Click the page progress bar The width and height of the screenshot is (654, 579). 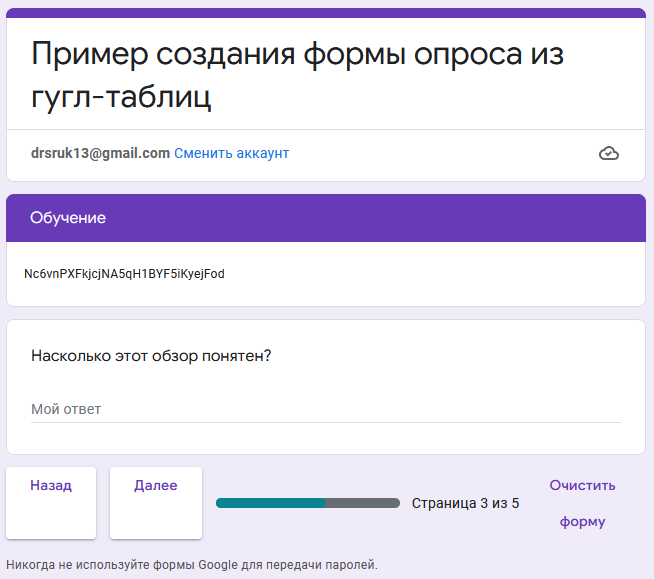point(308,503)
